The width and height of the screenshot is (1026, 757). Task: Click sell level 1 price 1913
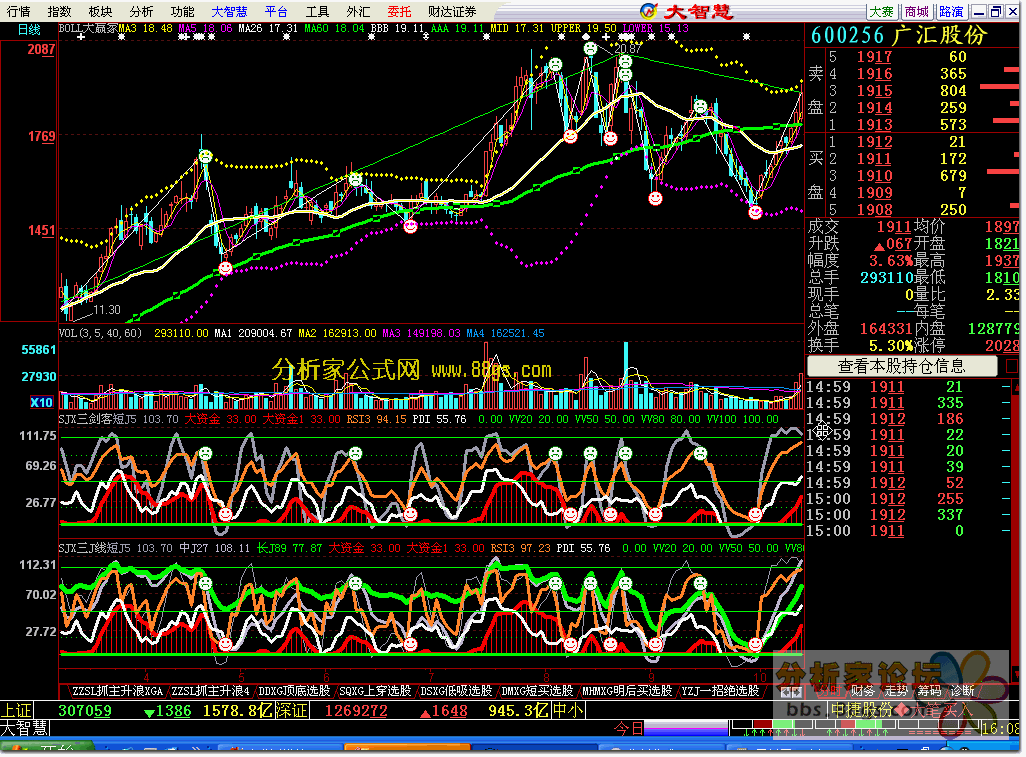click(x=875, y=125)
